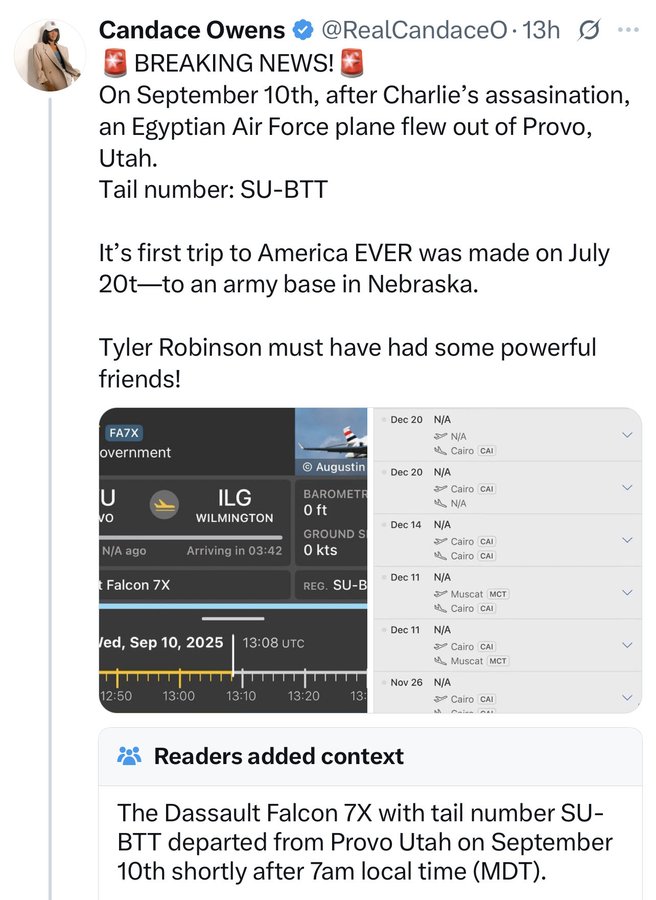The height and width of the screenshot is (900, 656).
Task: Click the Candace Owens display name
Action: coord(192,30)
